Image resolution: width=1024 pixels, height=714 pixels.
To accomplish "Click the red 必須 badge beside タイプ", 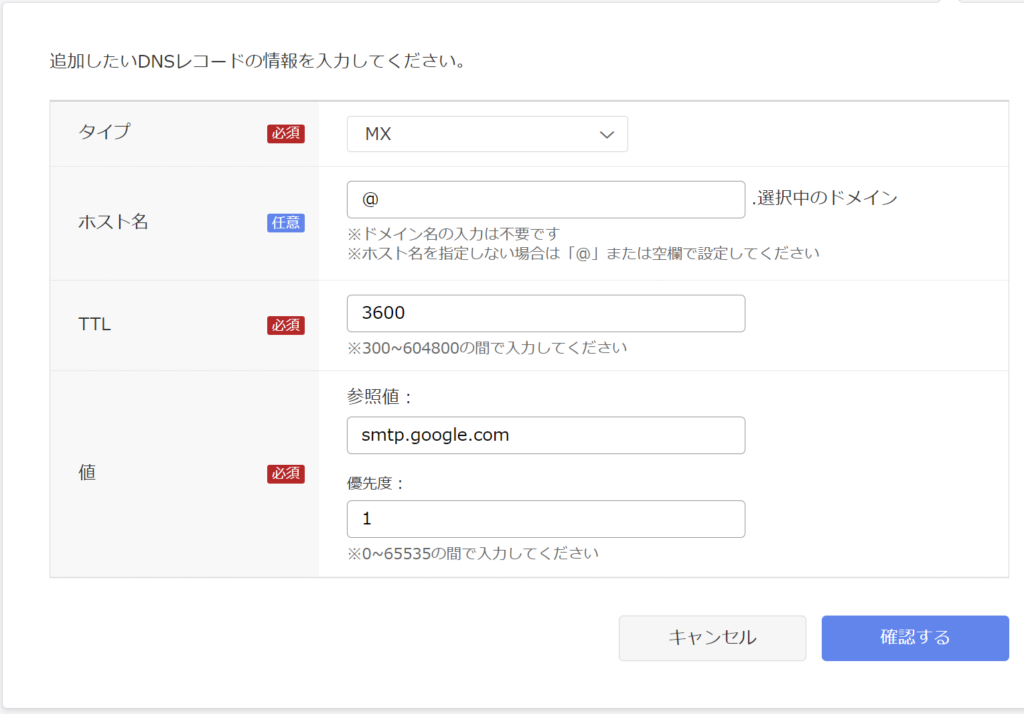I will [285, 133].
